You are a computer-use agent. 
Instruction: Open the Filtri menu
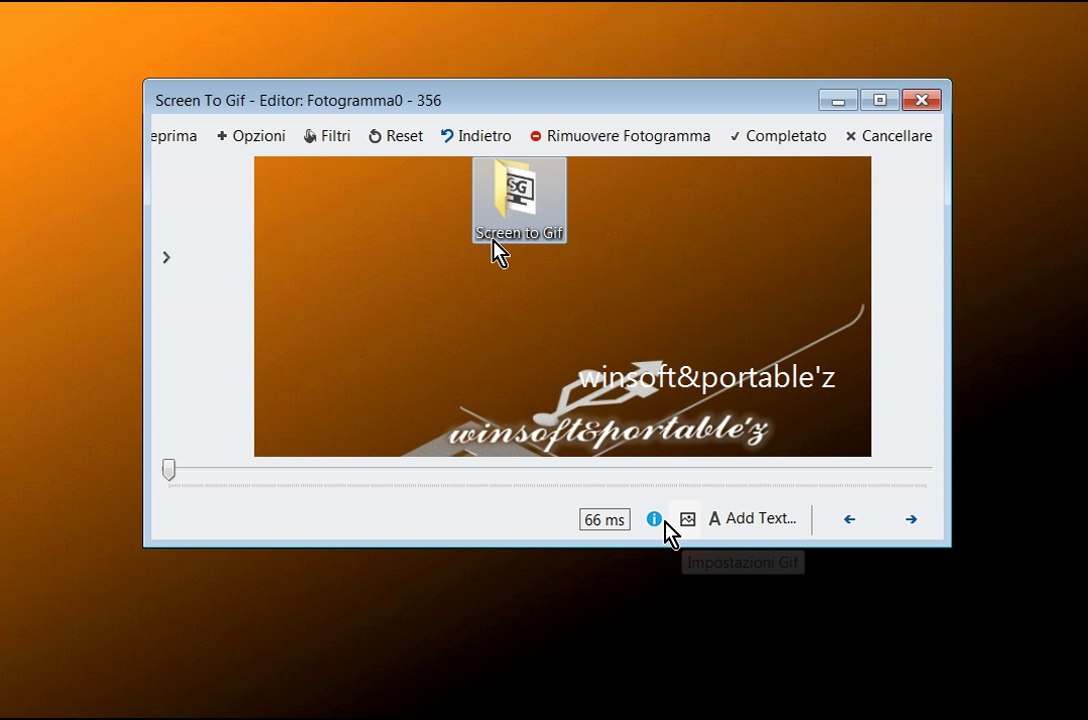pyautogui.click(x=327, y=136)
